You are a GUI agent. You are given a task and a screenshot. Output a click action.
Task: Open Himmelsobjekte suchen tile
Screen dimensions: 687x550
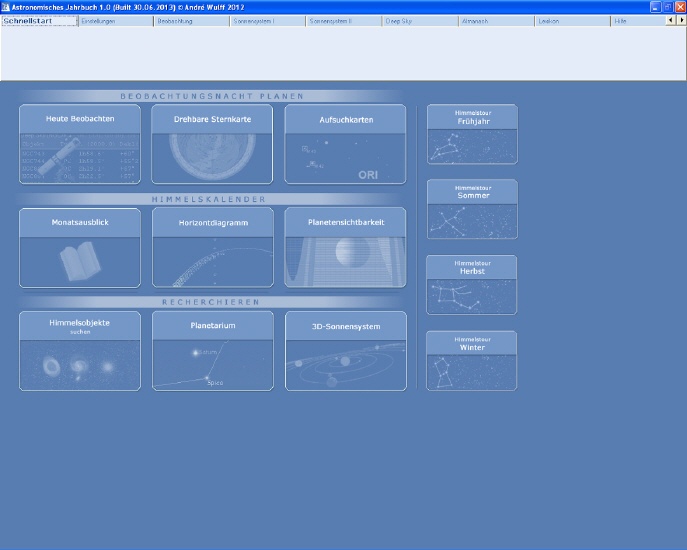pos(80,351)
